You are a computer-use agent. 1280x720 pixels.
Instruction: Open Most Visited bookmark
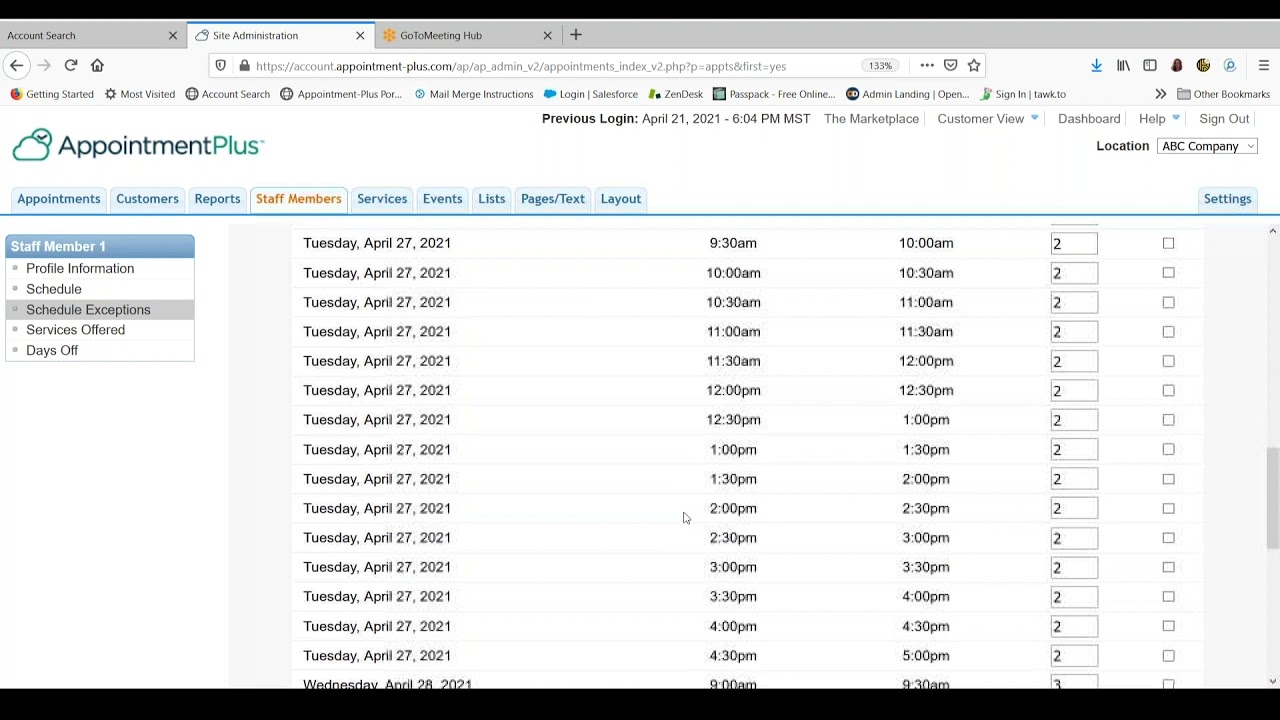[140, 94]
